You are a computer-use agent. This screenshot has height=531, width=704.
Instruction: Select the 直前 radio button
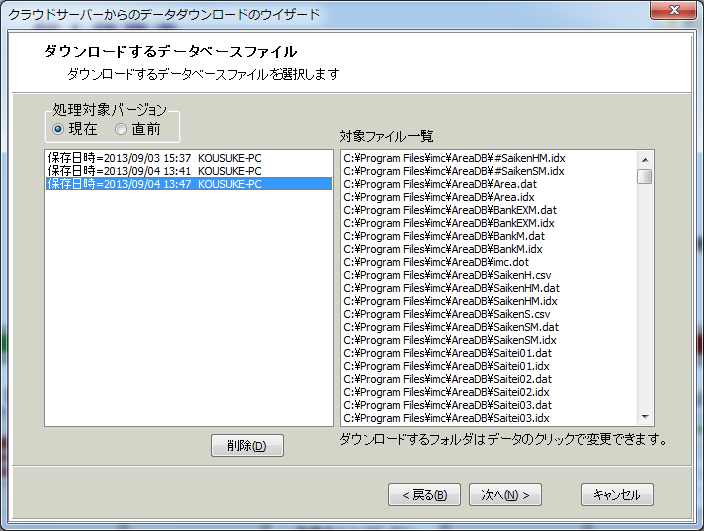pos(121,129)
